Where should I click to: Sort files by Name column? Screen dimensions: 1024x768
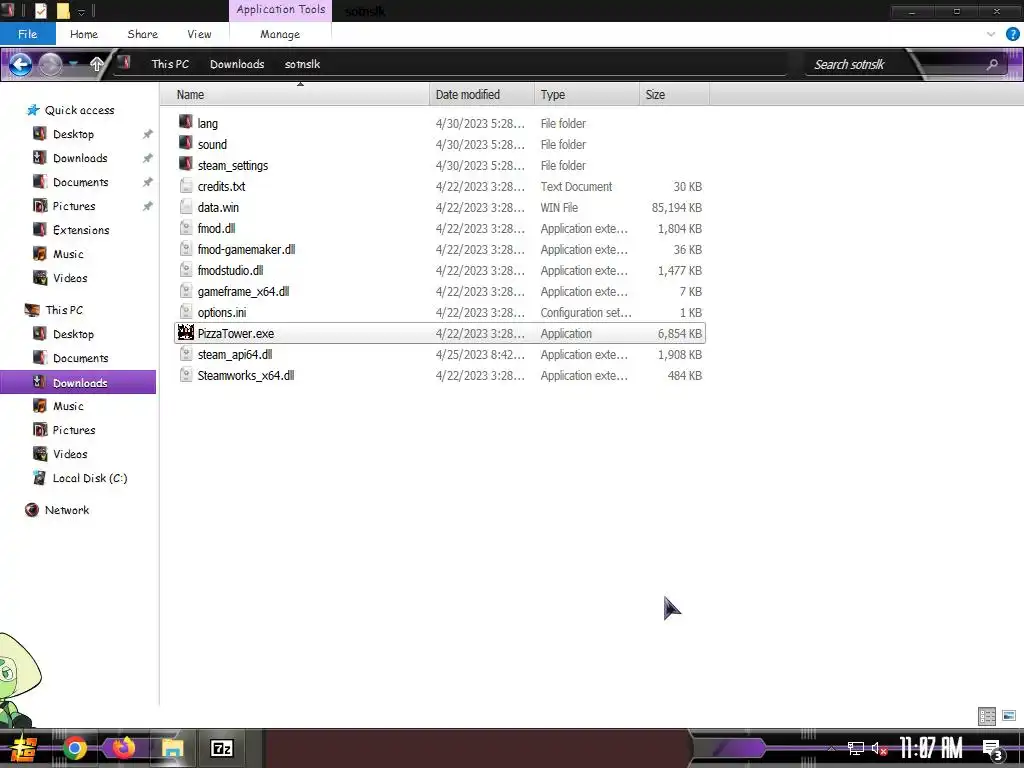(x=295, y=95)
